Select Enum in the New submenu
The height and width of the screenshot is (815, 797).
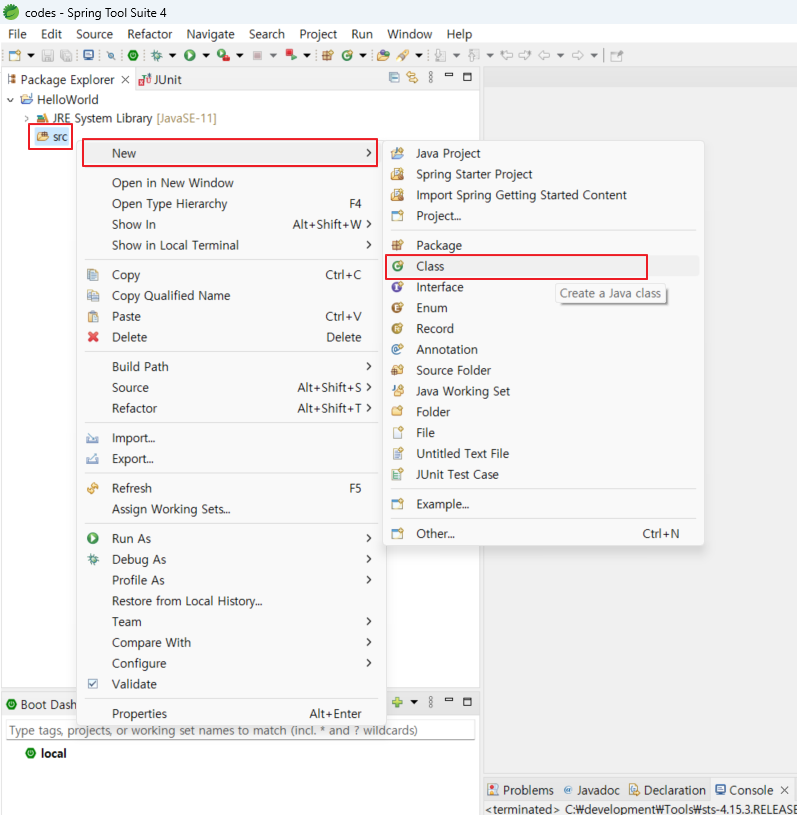(x=543, y=308)
